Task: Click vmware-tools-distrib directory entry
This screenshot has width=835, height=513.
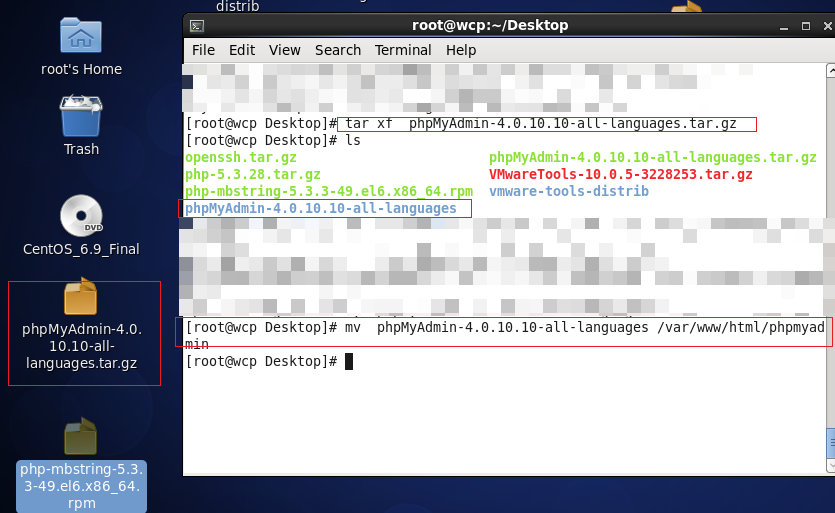Action: click(569, 192)
